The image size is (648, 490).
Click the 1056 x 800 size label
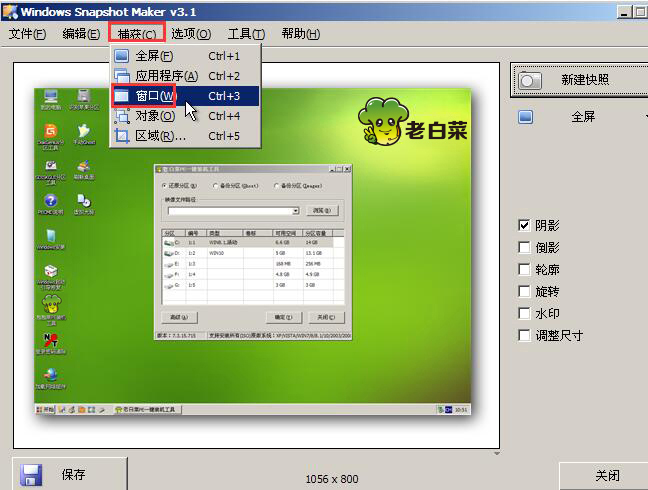(332, 479)
